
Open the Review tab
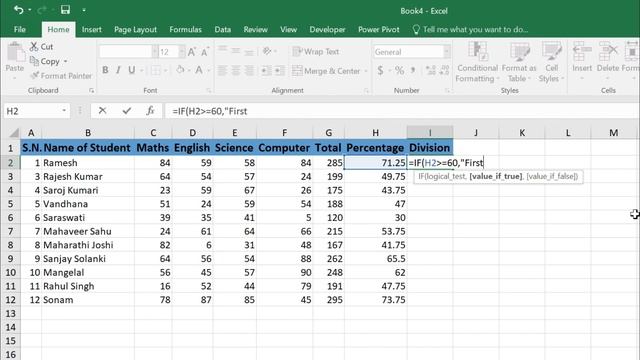(256, 29)
